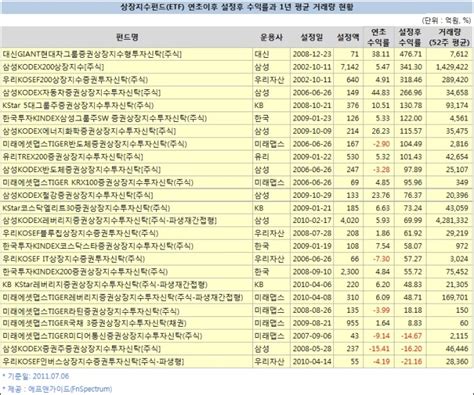Click the 삼성KODEX레버리지 fund name

[109, 220]
